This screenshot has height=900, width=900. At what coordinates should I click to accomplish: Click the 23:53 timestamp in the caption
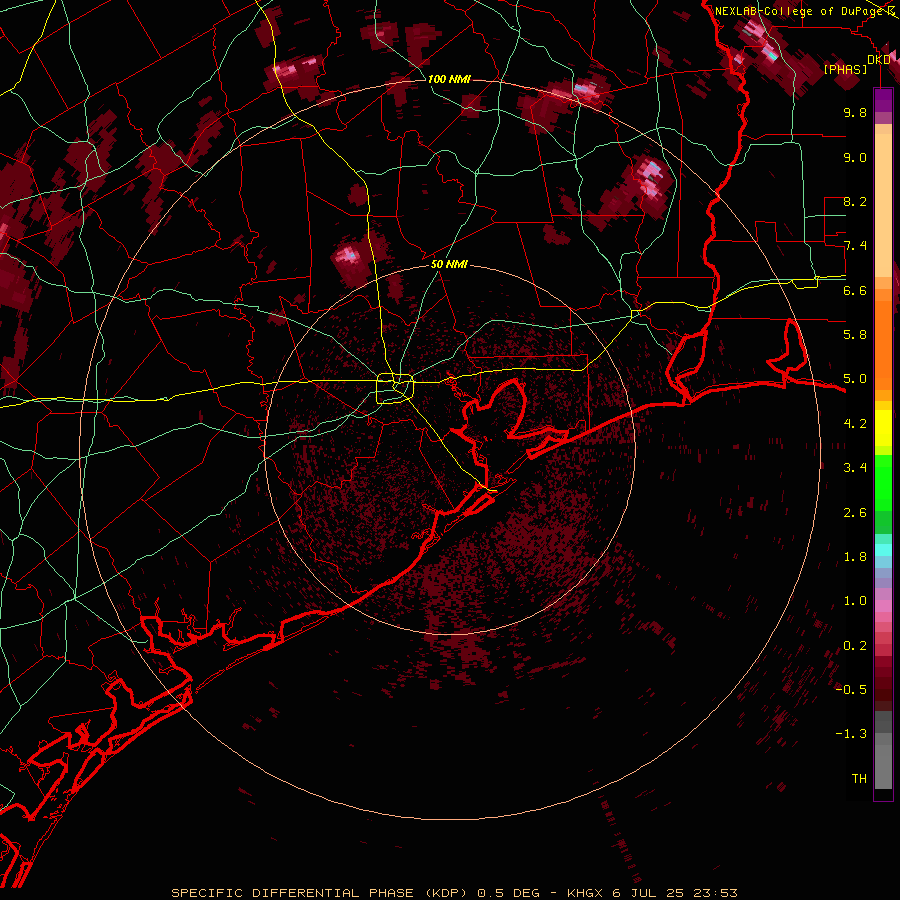click(717, 893)
